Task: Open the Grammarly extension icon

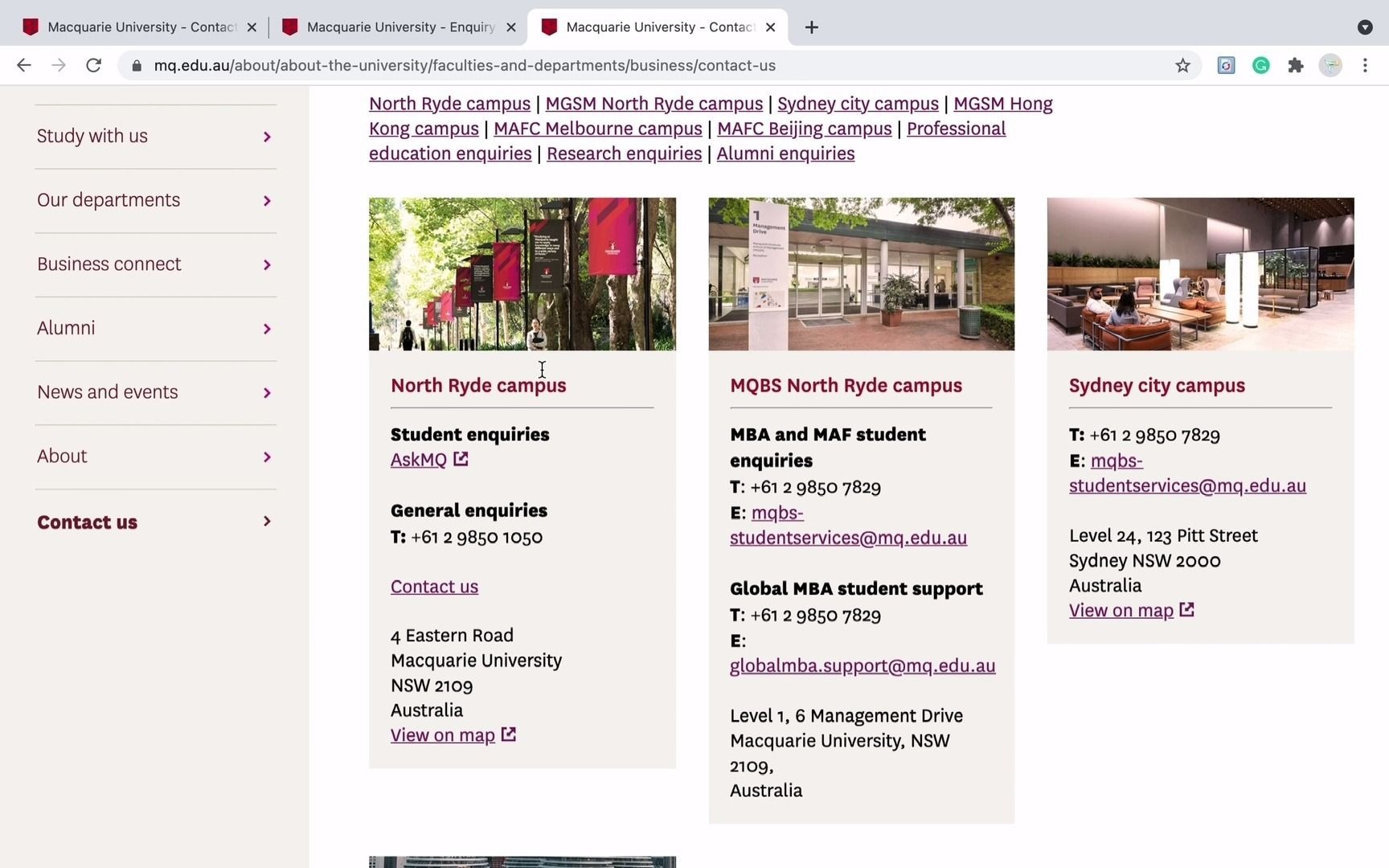Action: (1260, 65)
